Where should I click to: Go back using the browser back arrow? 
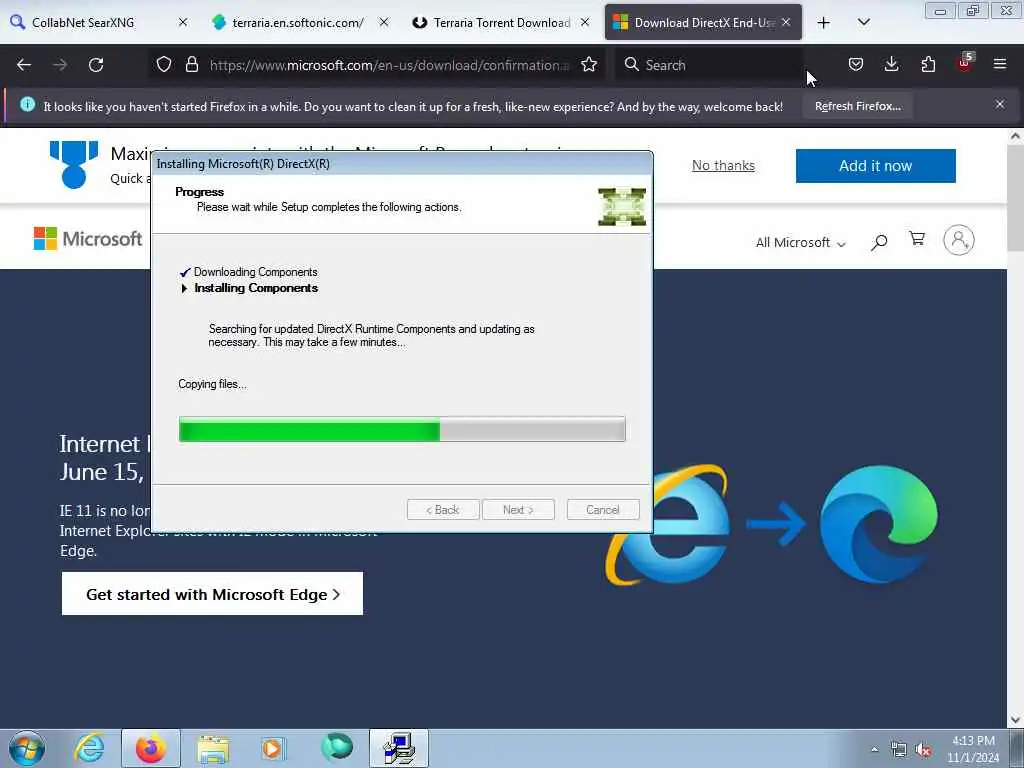(x=24, y=65)
